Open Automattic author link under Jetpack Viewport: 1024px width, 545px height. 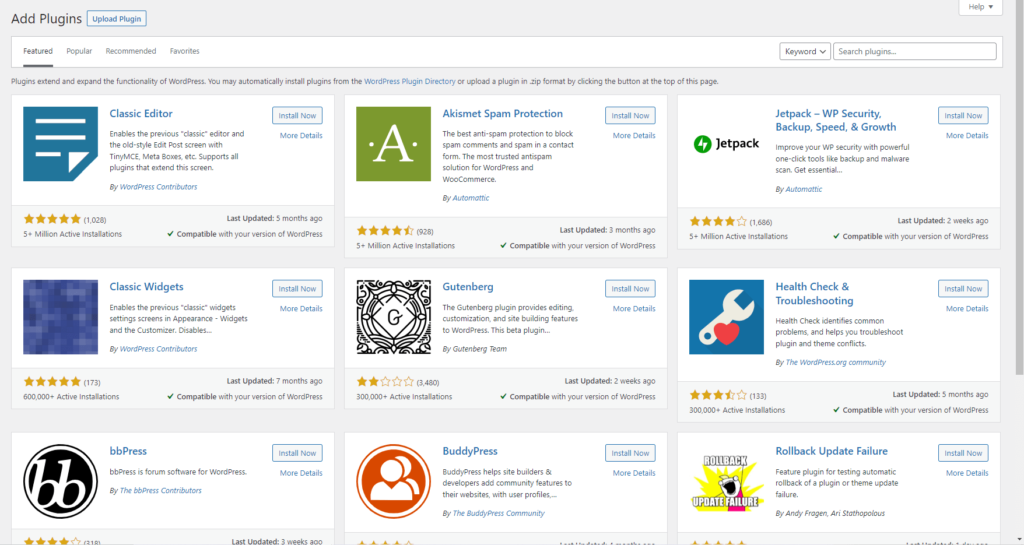click(803, 189)
